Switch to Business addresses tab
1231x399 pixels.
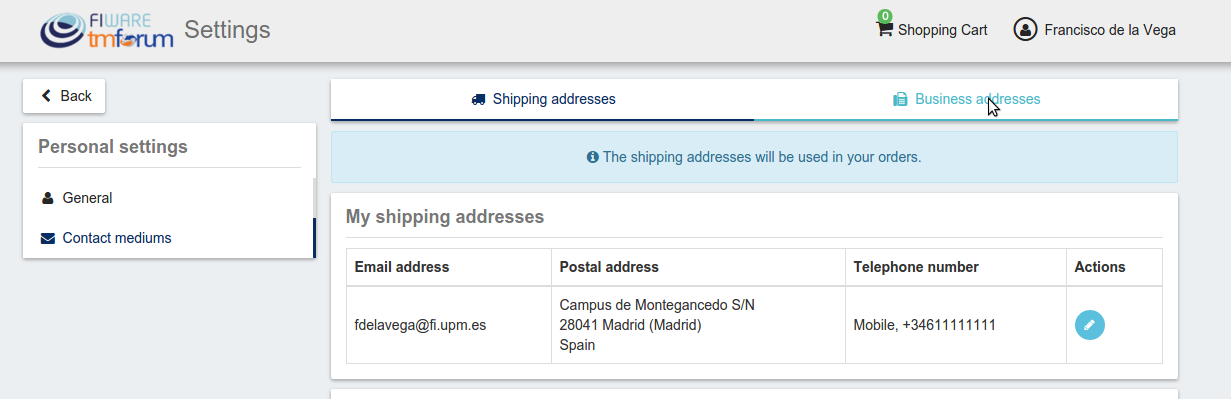coord(966,99)
